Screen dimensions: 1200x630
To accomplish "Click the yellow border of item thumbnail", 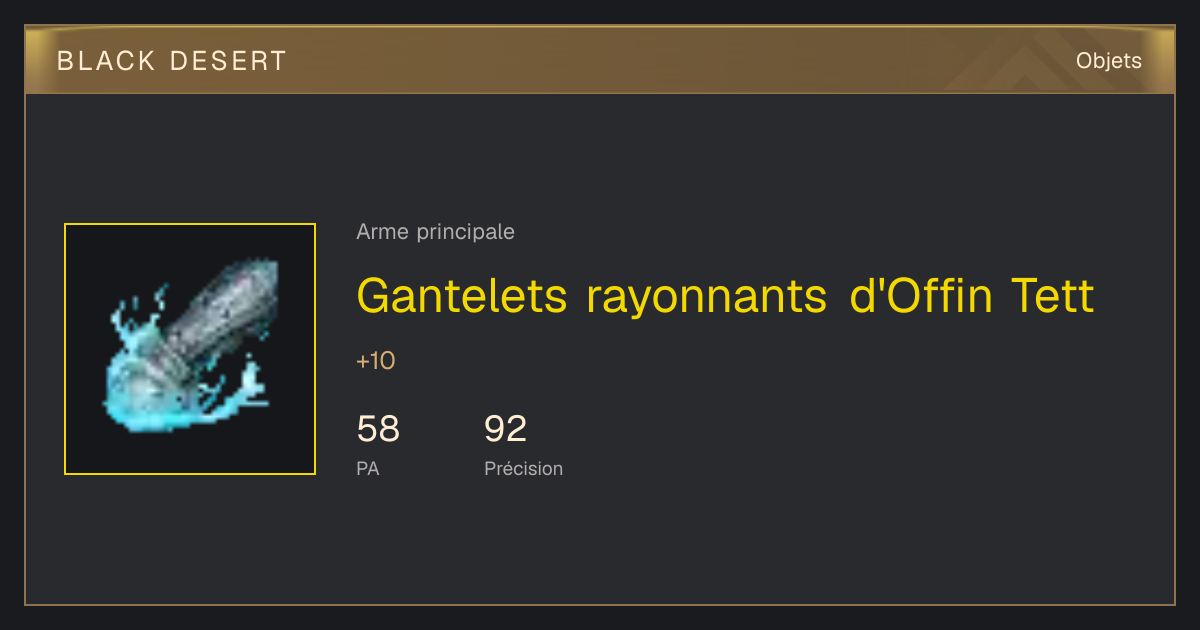I will (190, 225).
